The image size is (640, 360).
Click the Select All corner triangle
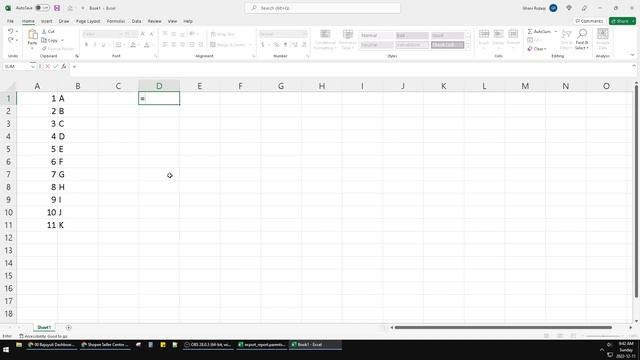pos(10,86)
